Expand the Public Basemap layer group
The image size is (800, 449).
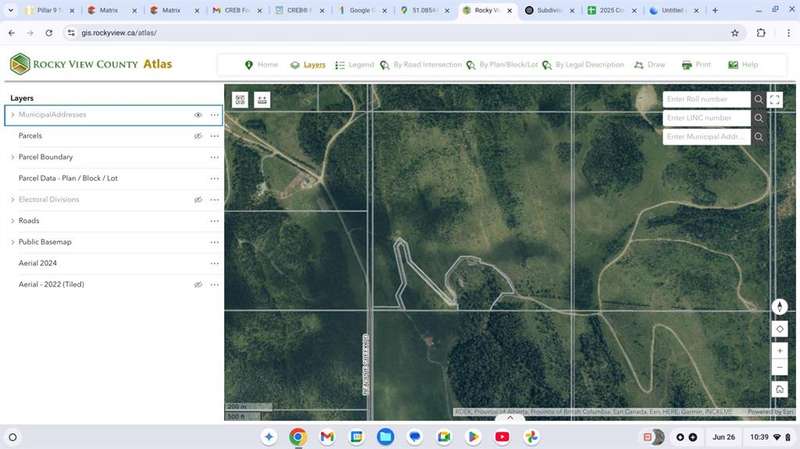coord(13,242)
